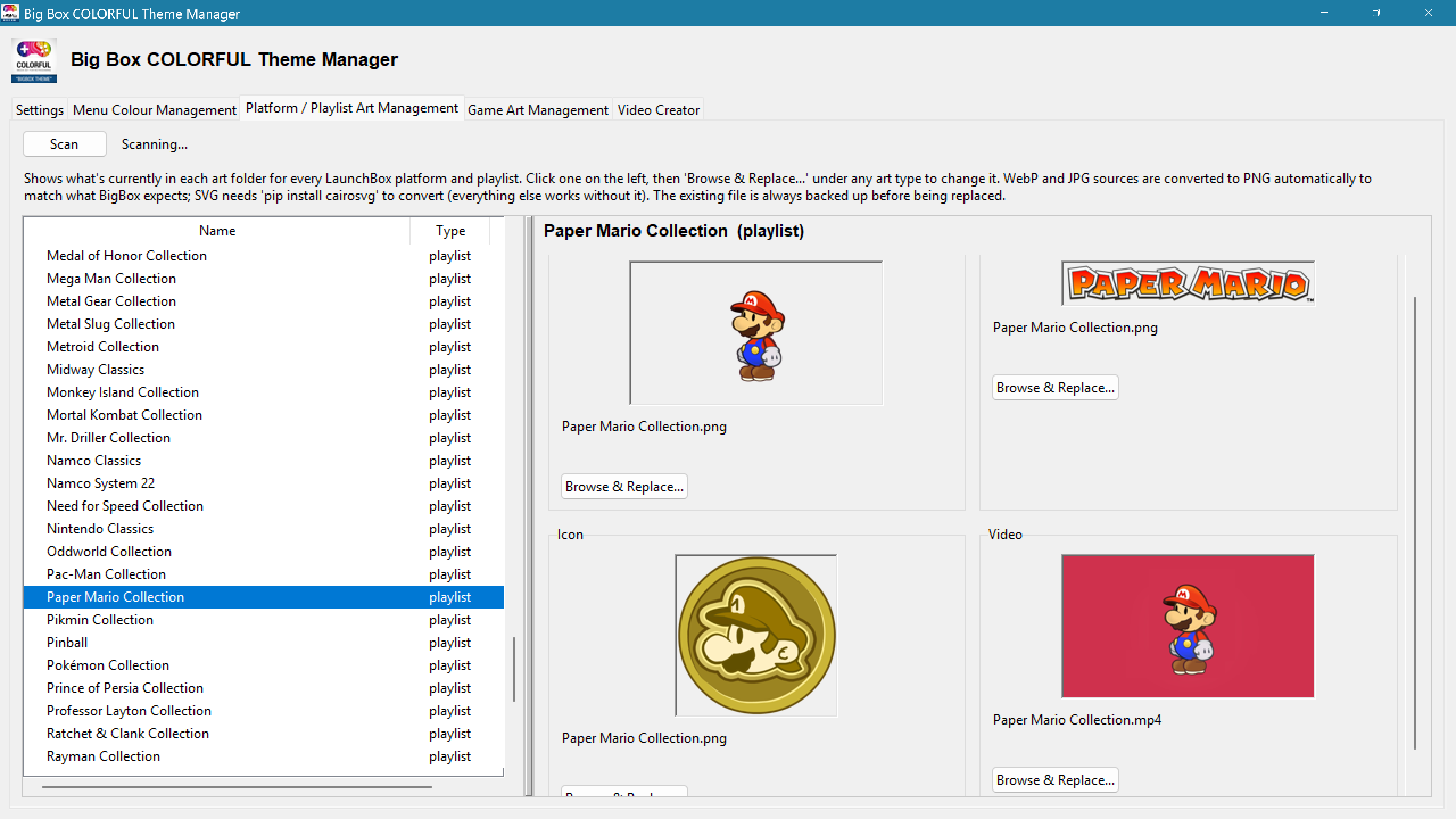Image resolution: width=1456 pixels, height=819 pixels.
Task: Restore down the Theme Manager window
Action: coord(1376,13)
